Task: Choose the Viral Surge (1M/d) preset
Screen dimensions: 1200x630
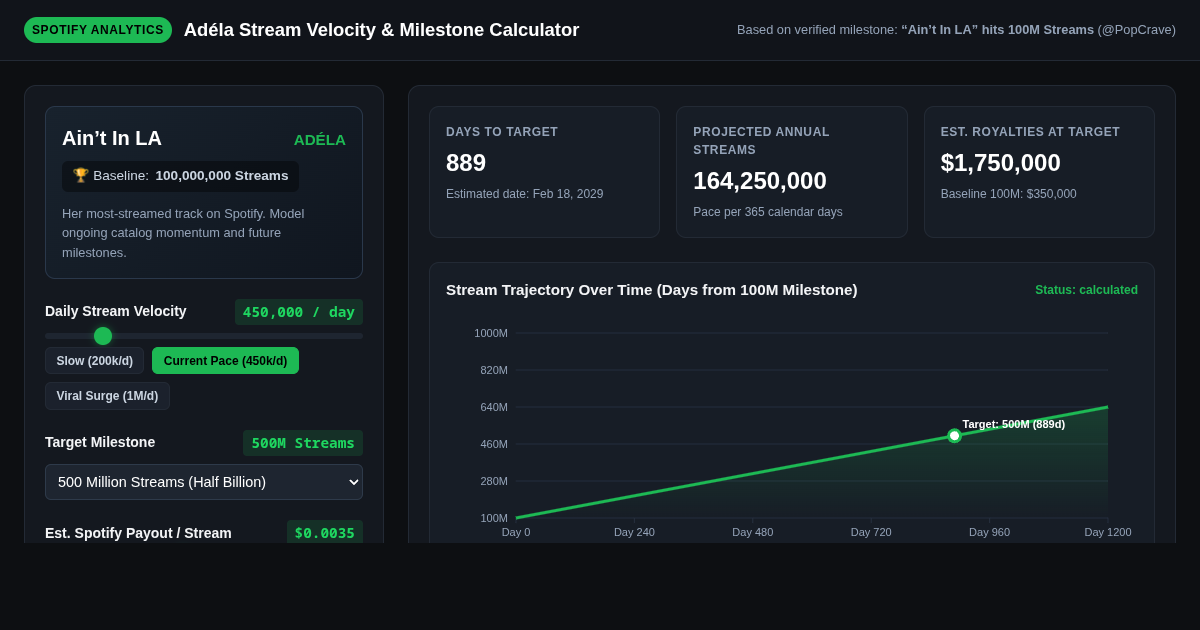Action: [x=107, y=396]
